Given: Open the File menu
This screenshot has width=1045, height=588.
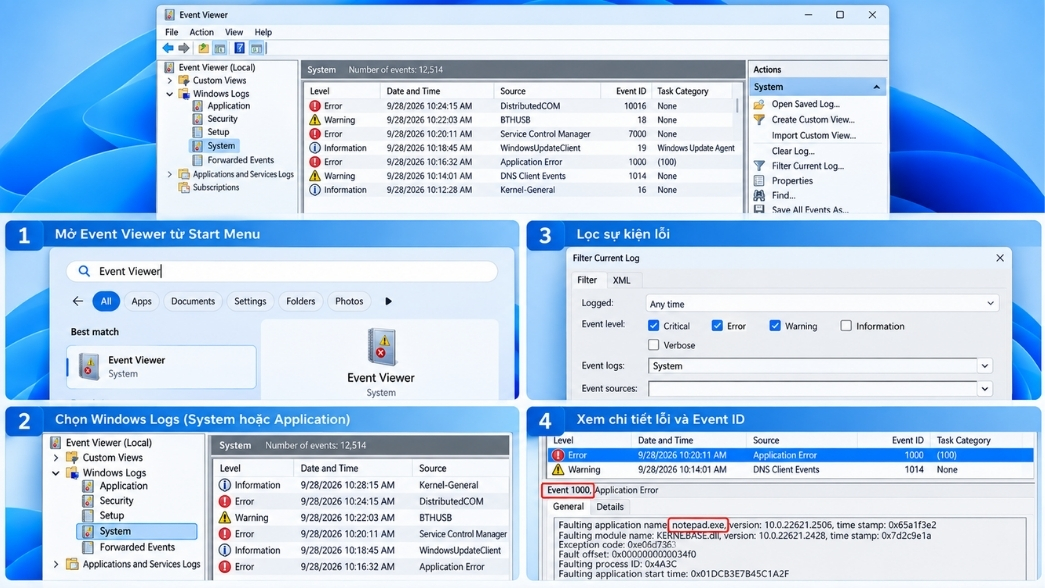Looking at the screenshot, I should pyautogui.click(x=171, y=32).
